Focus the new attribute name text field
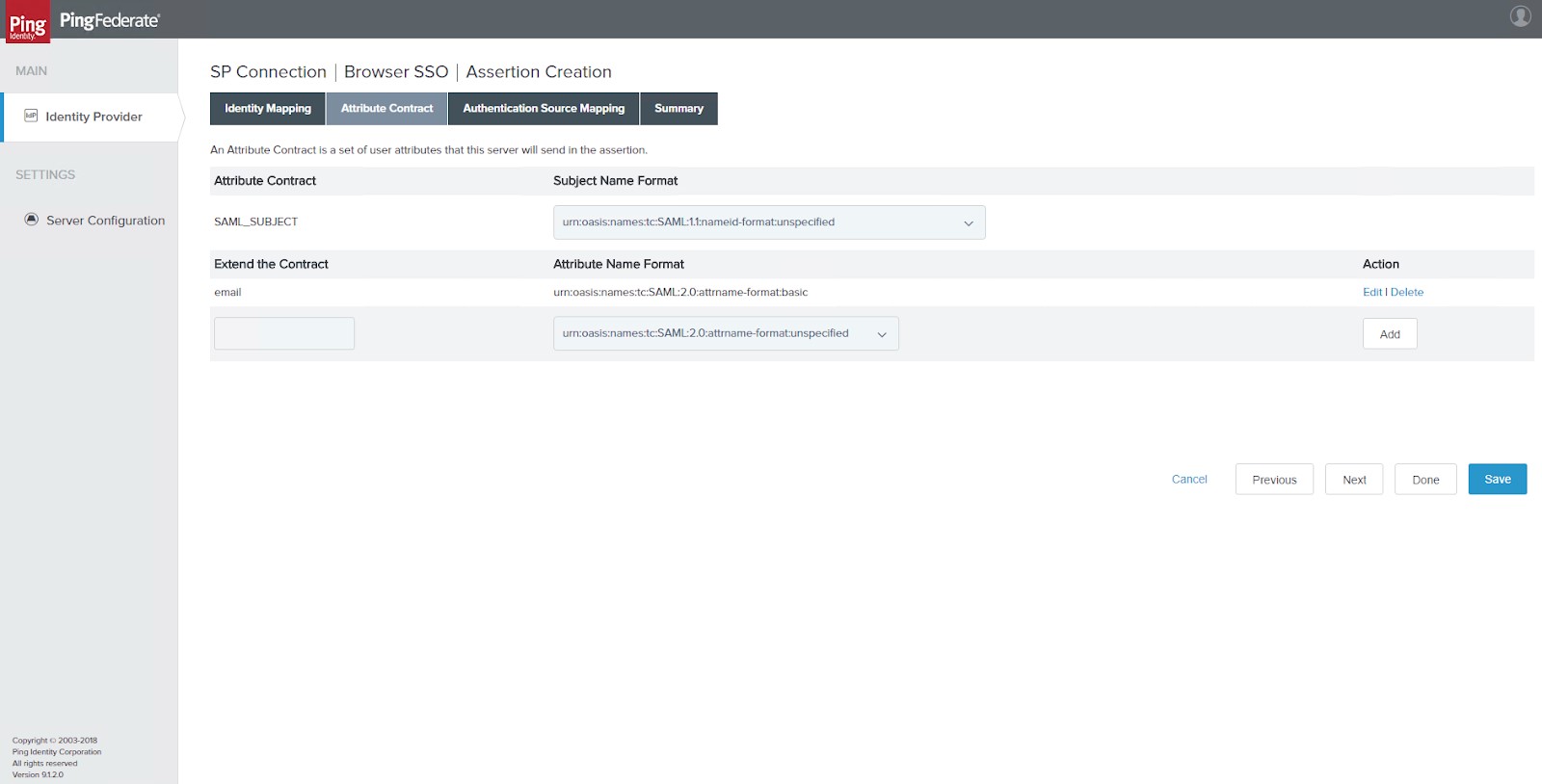This screenshot has height=784, width=1542. (x=284, y=334)
